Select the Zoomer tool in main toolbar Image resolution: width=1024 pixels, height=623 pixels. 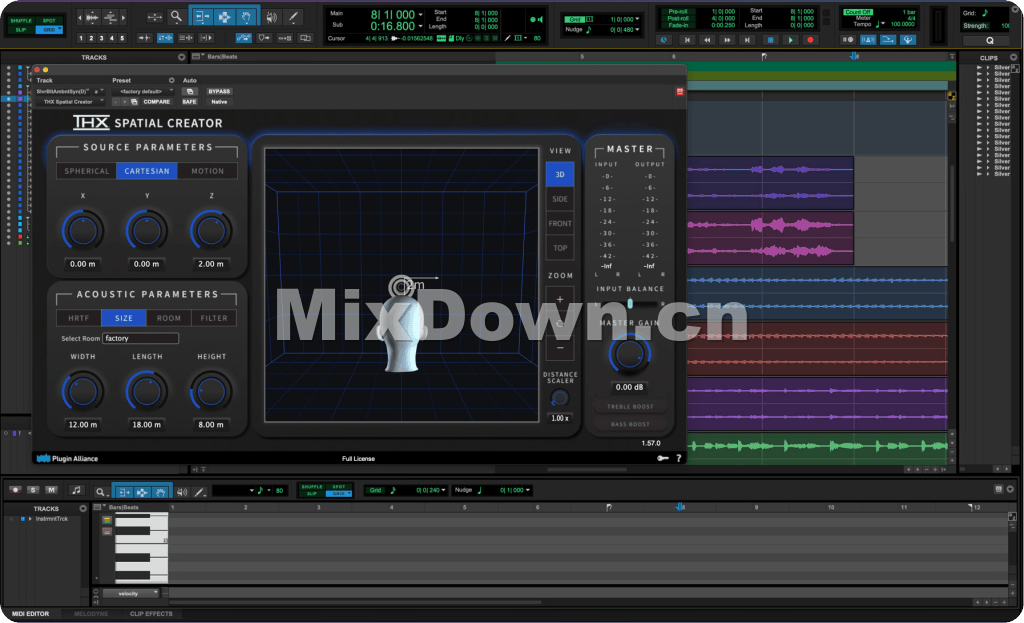tap(176, 17)
